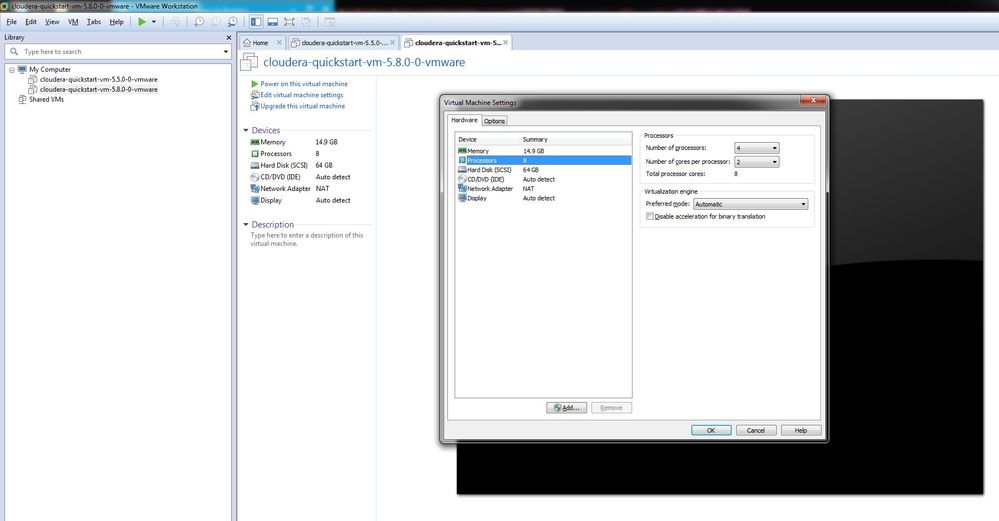Check Disable acceleration for binary translation

[x=650, y=217]
